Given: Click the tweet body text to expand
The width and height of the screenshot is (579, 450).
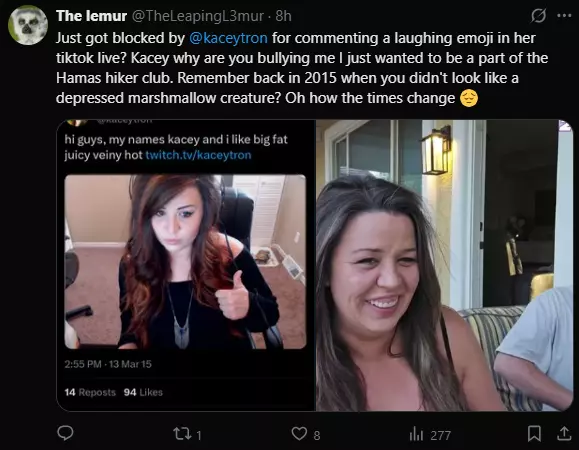Looking at the screenshot, I should click(302, 68).
